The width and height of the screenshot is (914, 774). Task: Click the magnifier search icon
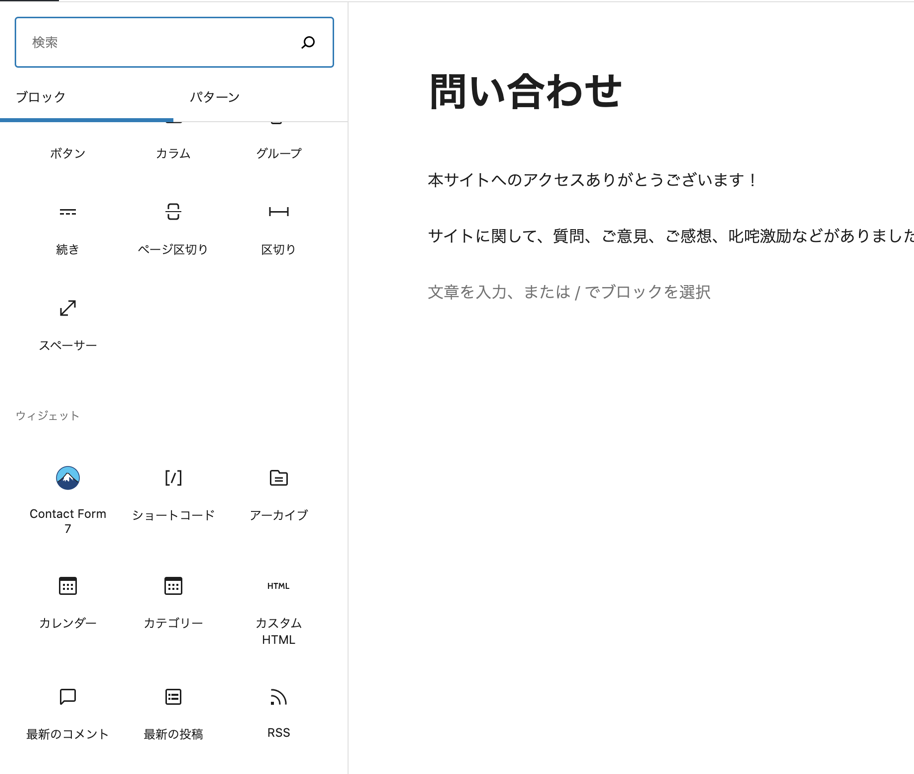308,42
